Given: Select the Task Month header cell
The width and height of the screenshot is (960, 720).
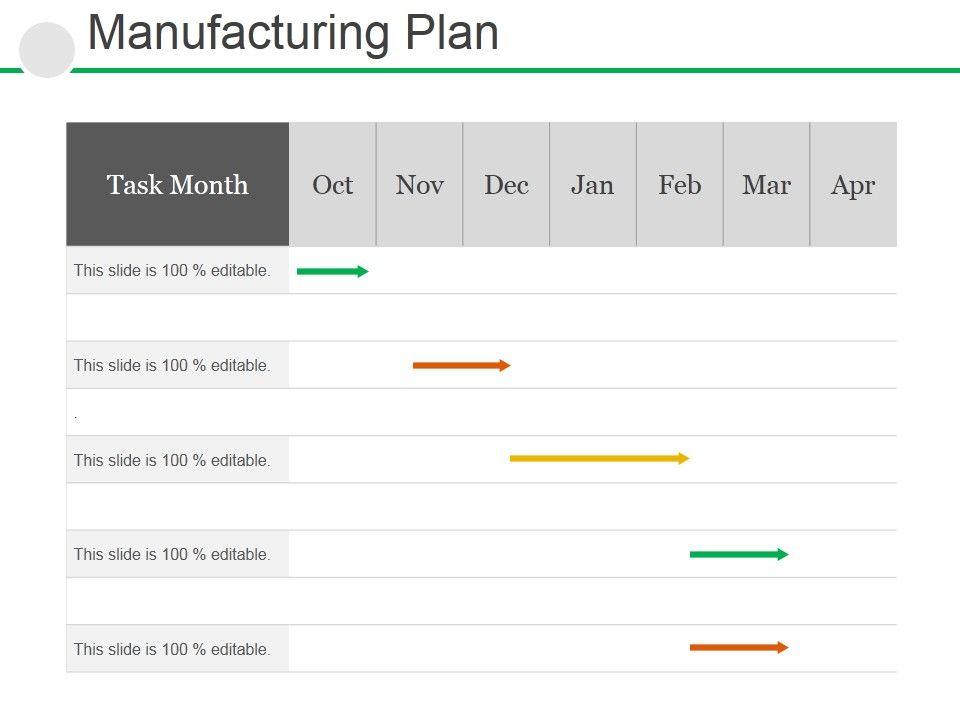Looking at the screenshot, I should click(x=178, y=185).
